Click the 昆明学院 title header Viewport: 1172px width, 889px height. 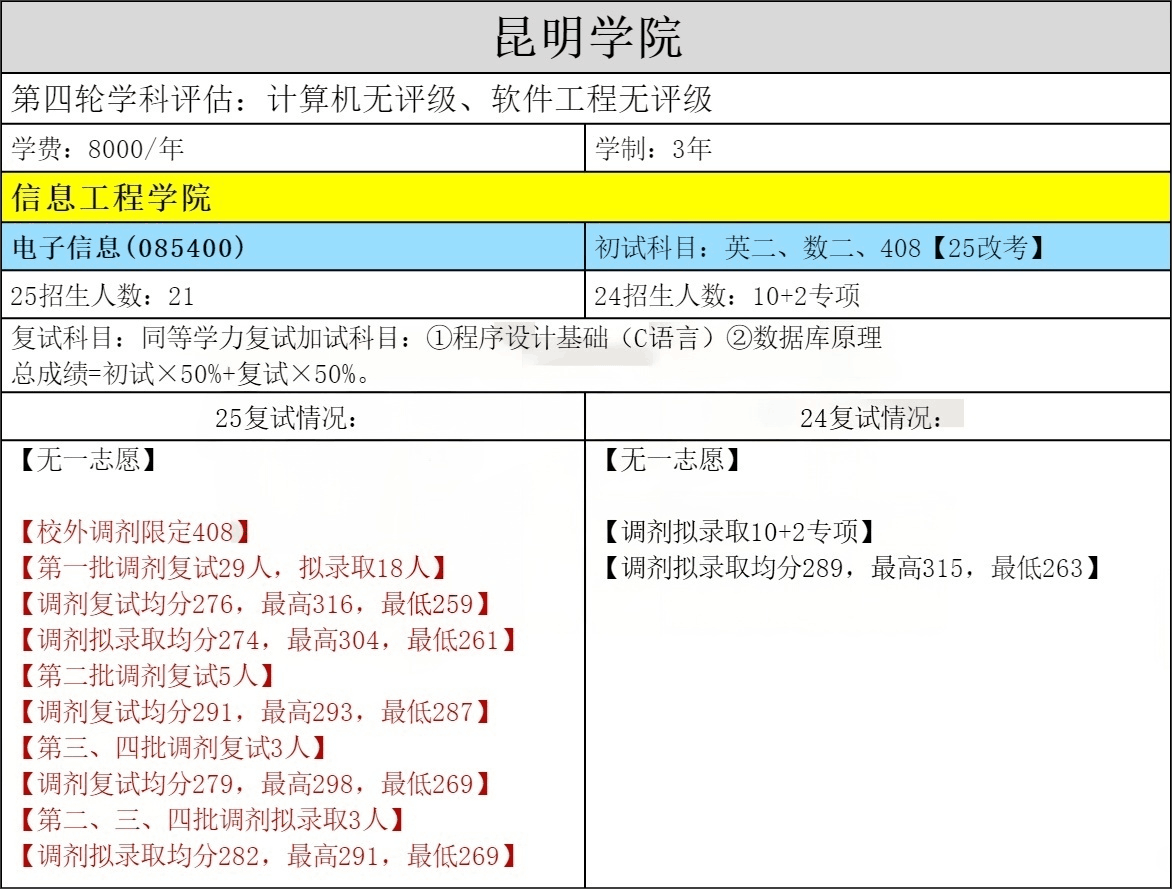point(586,37)
